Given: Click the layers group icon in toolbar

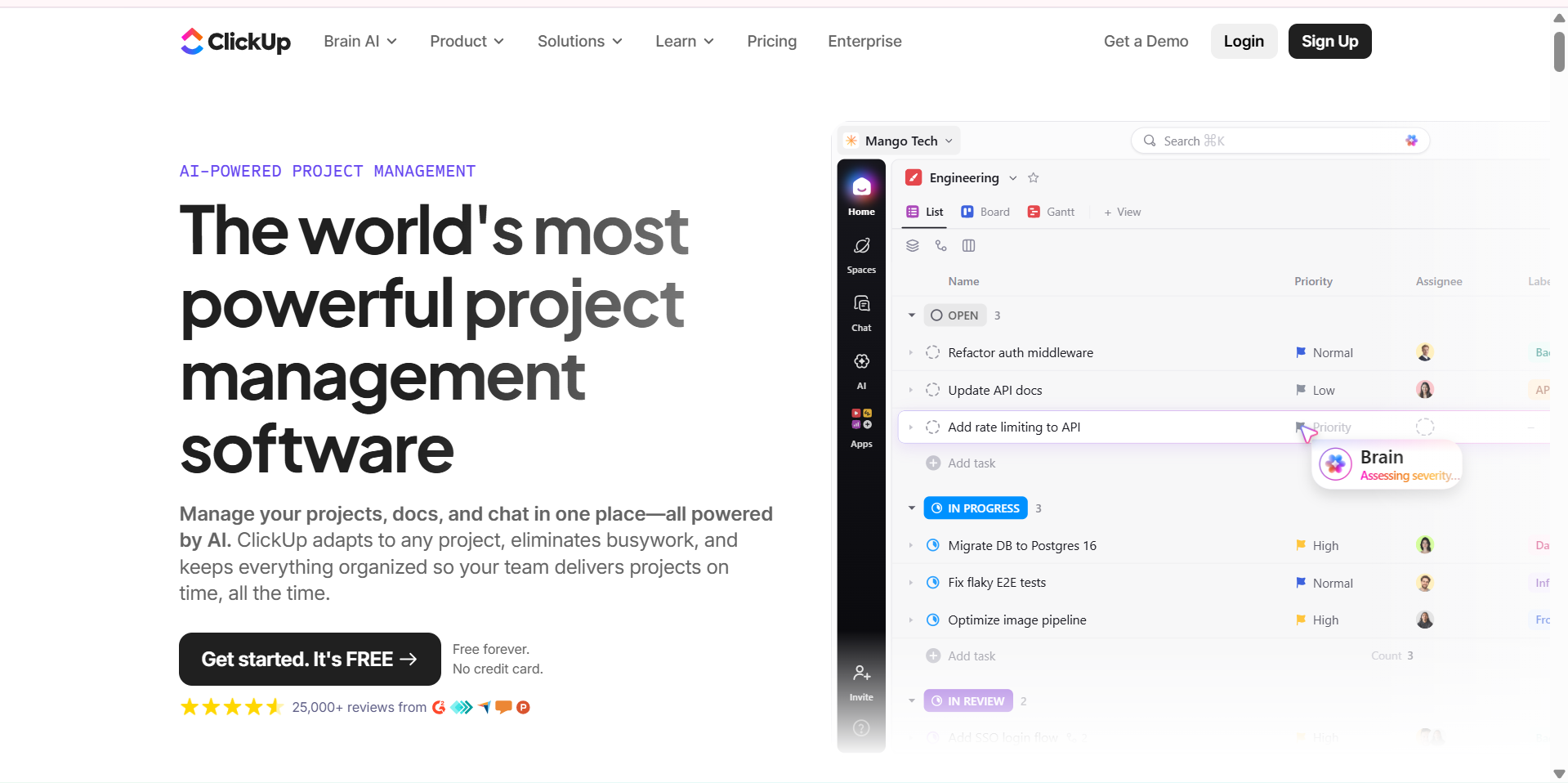Looking at the screenshot, I should 913,246.
